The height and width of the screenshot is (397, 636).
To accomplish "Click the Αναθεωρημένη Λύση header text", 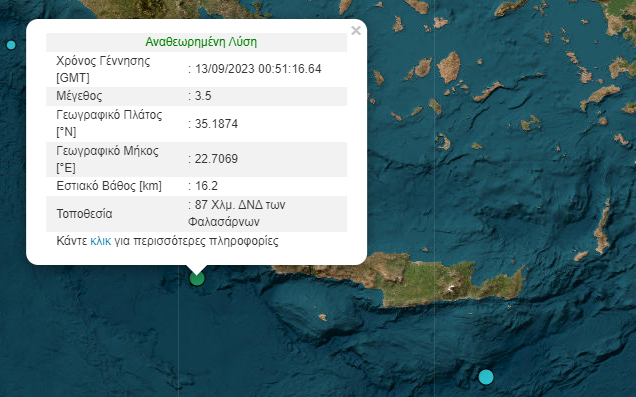I will (201, 42).
